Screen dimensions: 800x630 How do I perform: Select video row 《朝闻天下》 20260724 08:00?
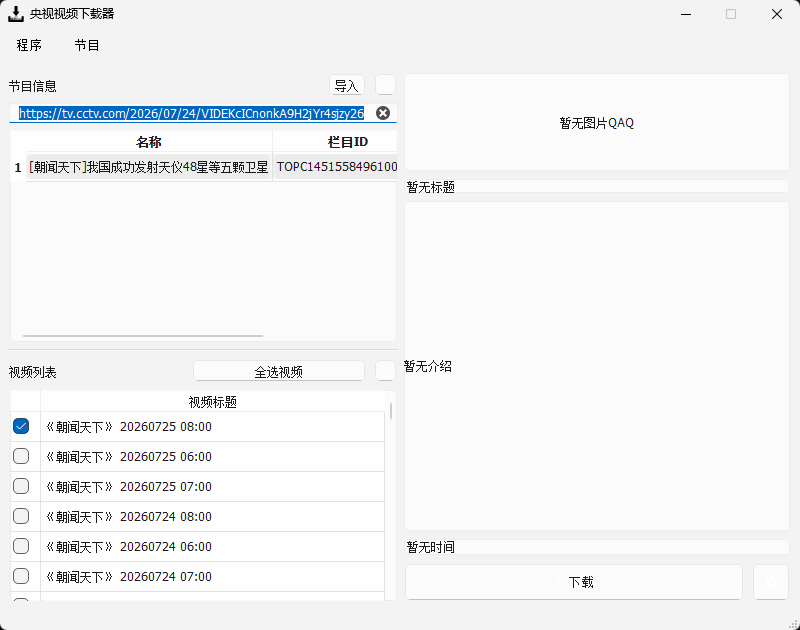212,517
